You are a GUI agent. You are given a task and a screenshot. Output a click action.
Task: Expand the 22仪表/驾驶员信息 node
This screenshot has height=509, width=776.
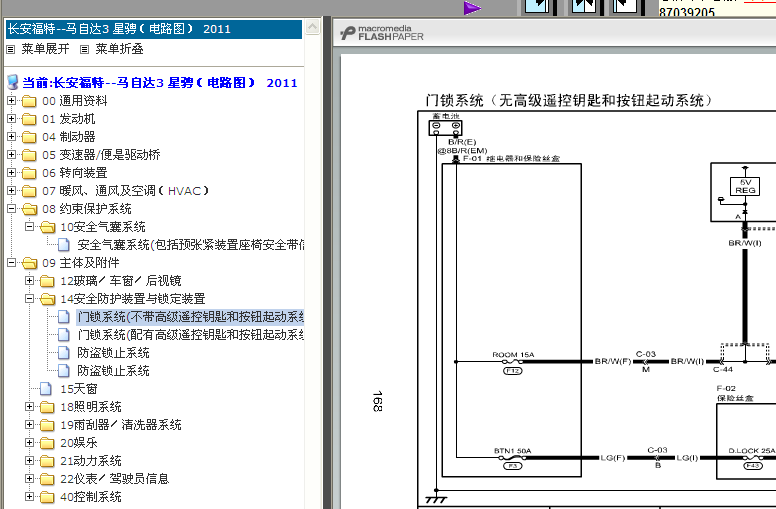29,479
